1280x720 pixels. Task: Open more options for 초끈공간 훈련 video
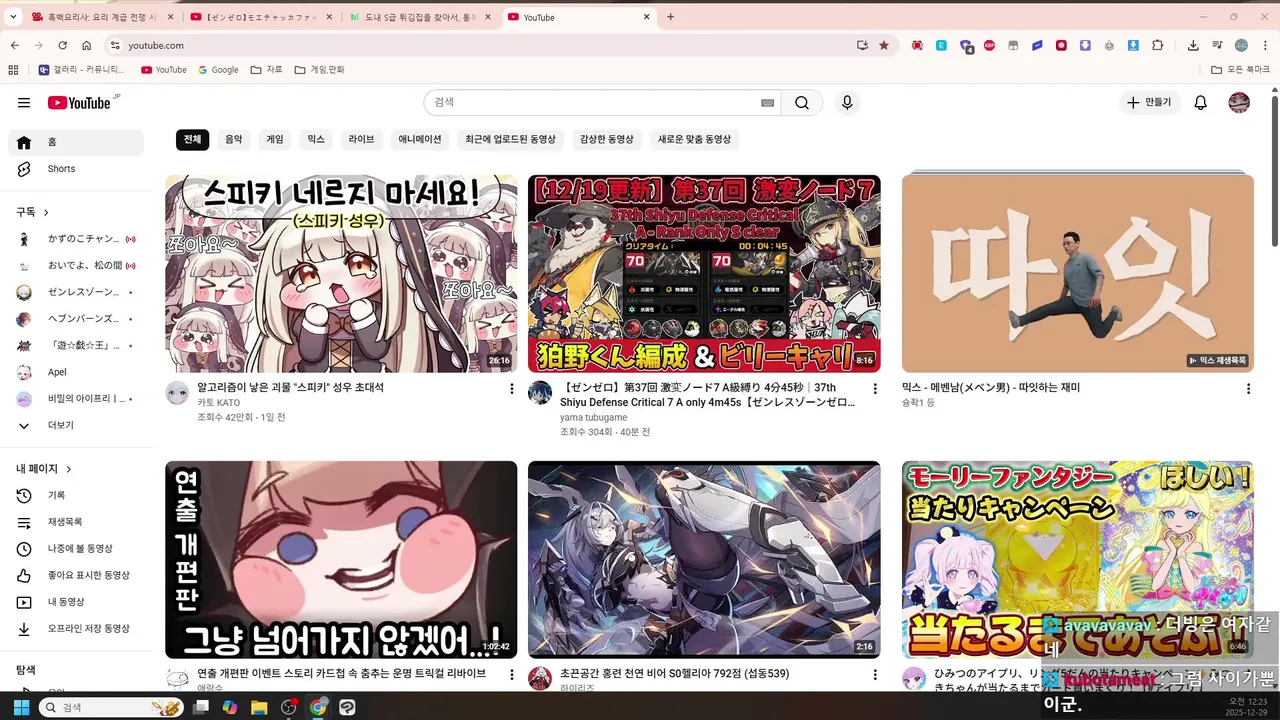(x=875, y=675)
